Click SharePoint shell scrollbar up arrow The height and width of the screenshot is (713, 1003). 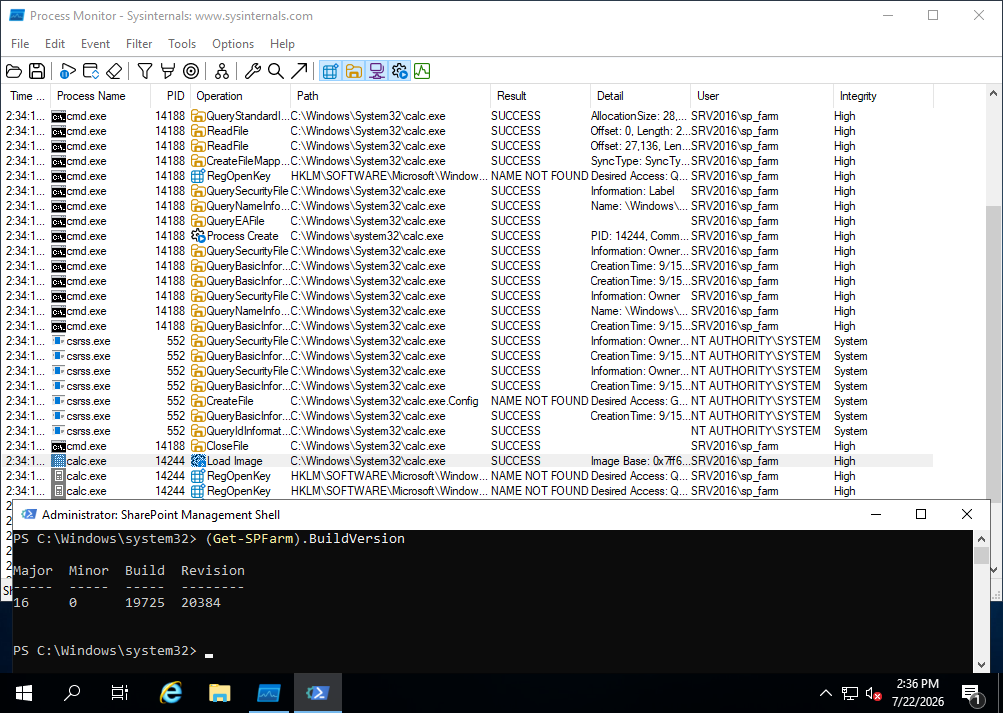[x=982, y=538]
